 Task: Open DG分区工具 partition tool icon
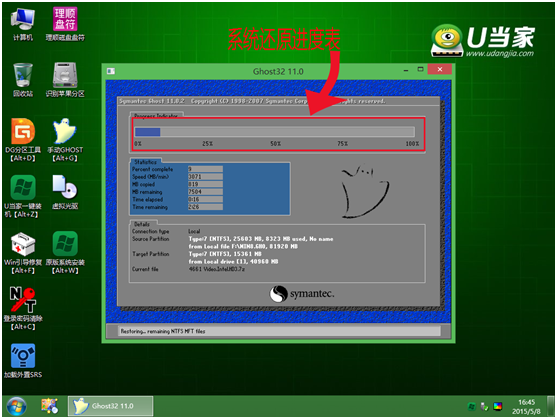point(23,140)
